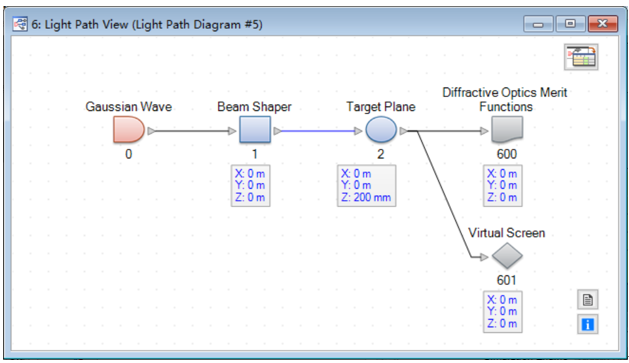Image resolution: width=629 pixels, height=363 pixels.
Task: Click the Beam Shaper coordinates box
Action: click(x=250, y=186)
